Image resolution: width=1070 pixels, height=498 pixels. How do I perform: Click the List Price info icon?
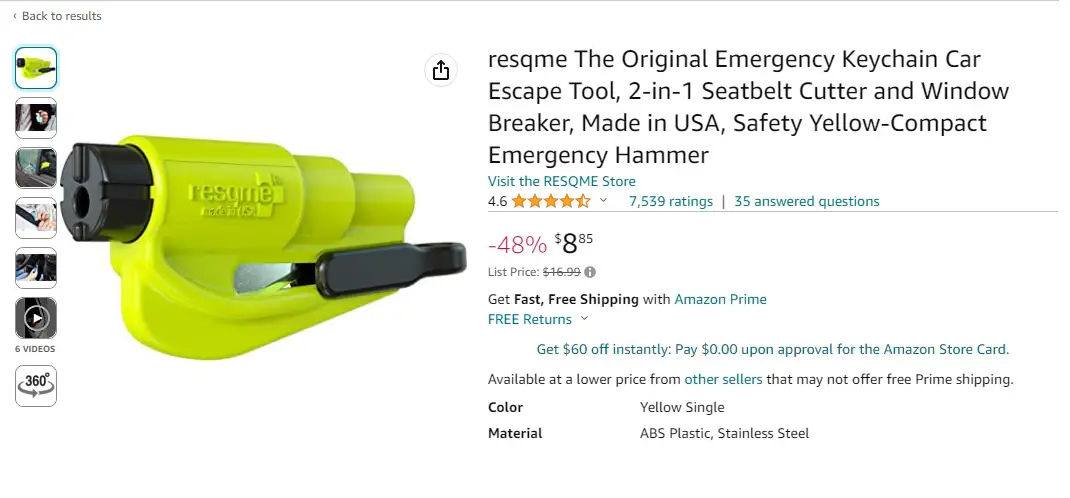(590, 272)
